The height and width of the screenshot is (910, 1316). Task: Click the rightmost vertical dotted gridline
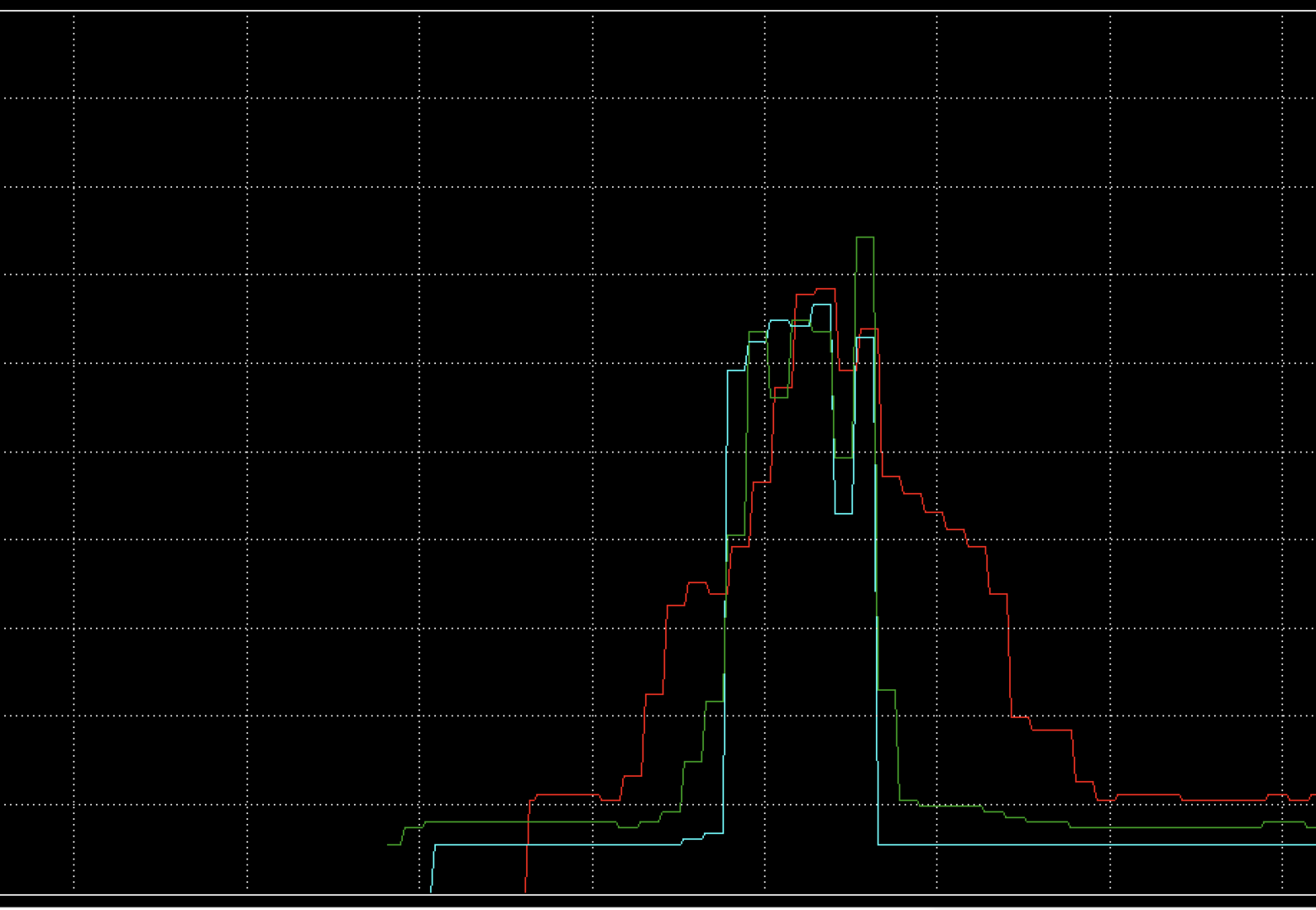[1282, 421]
